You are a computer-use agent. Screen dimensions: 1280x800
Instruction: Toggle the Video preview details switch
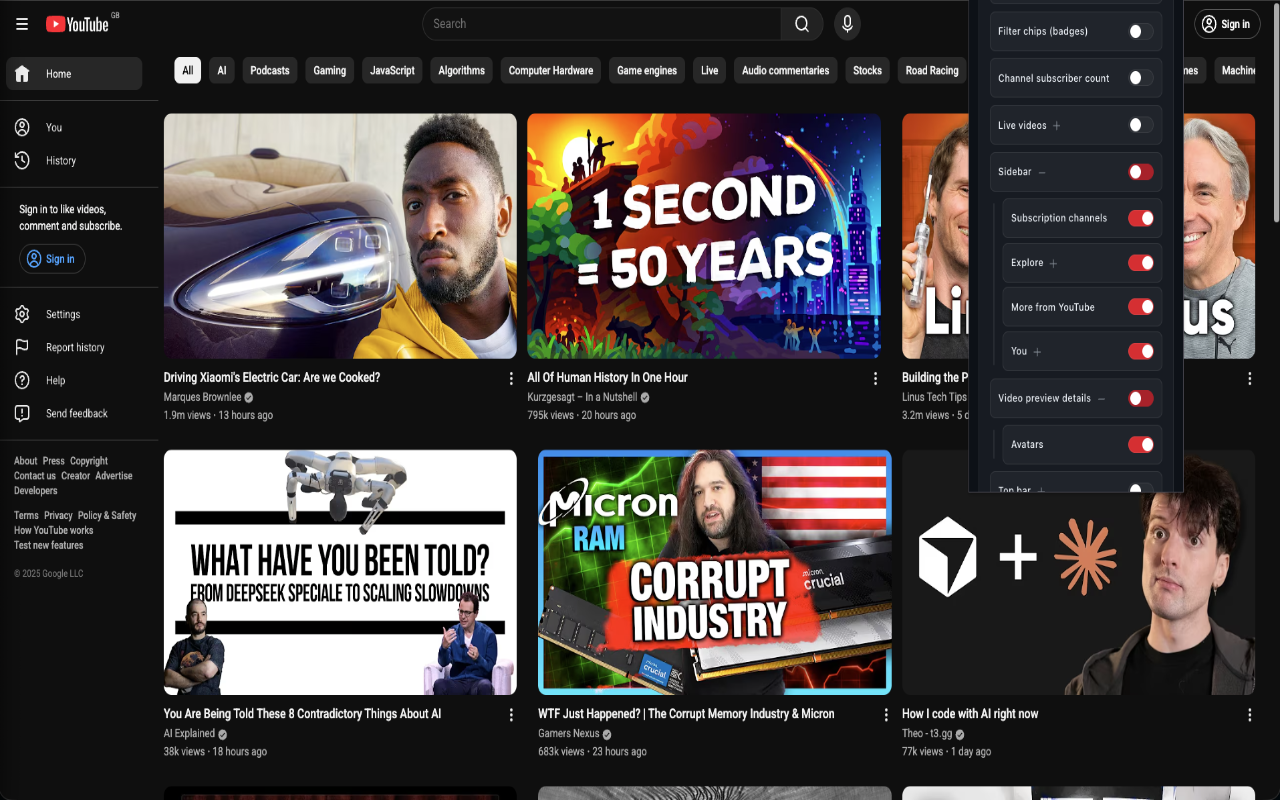pyautogui.click(x=1140, y=398)
